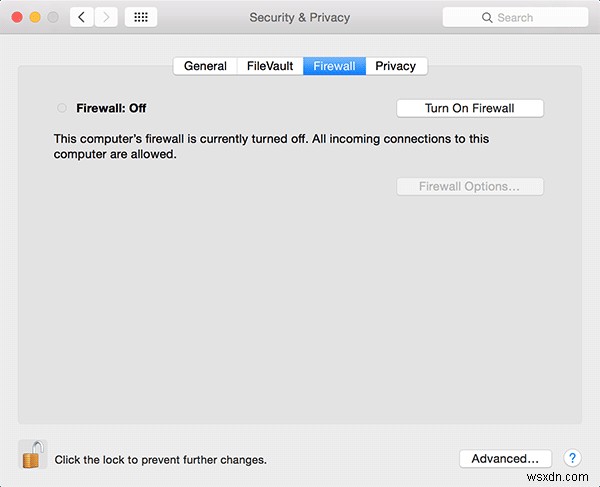Go forward with the right chevron arrow

[106, 17]
